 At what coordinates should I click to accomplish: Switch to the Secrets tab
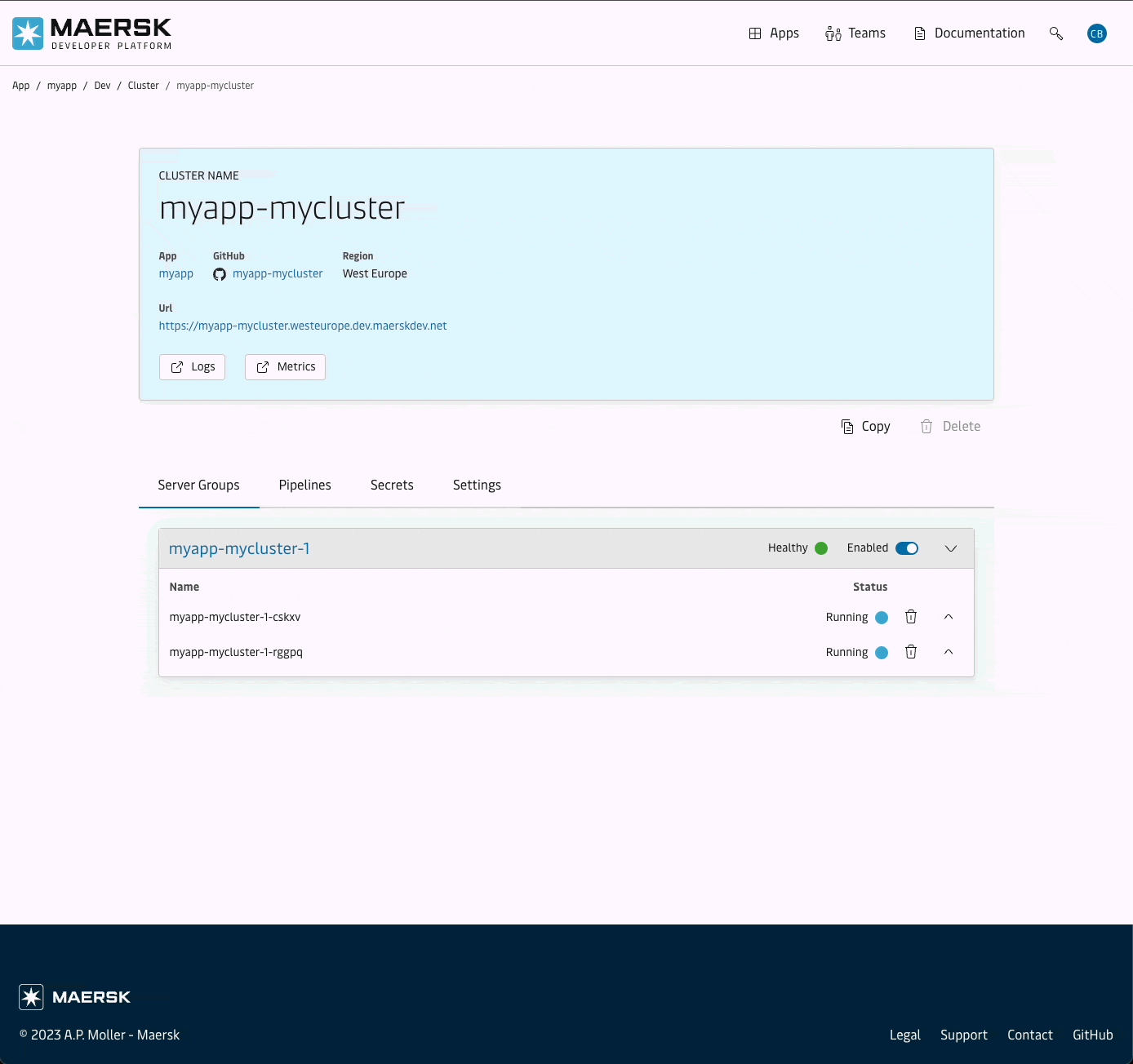pos(392,485)
